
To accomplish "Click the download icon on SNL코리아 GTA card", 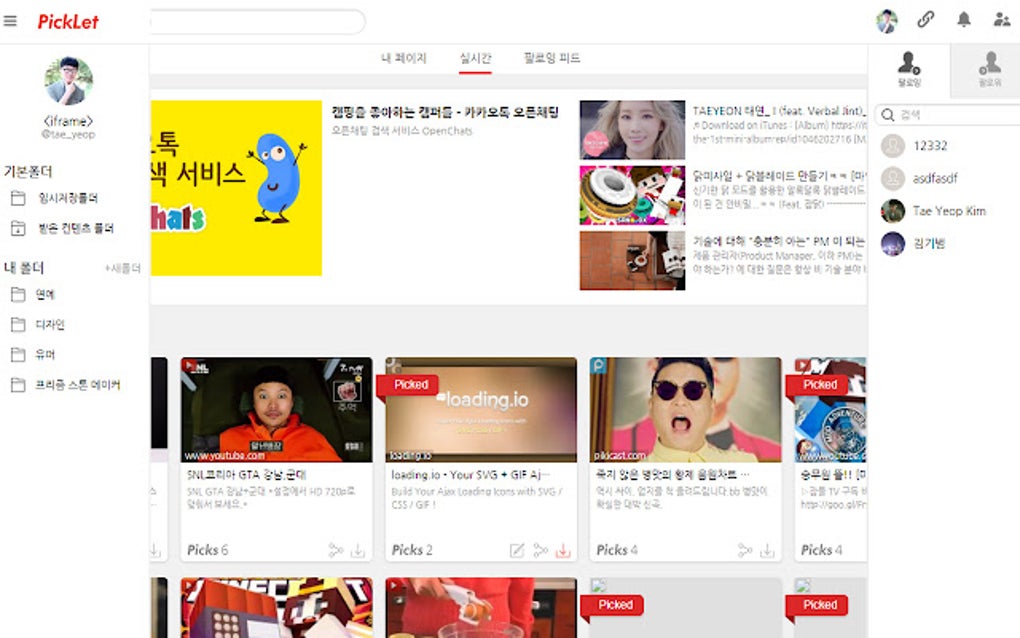I will point(358,551).
